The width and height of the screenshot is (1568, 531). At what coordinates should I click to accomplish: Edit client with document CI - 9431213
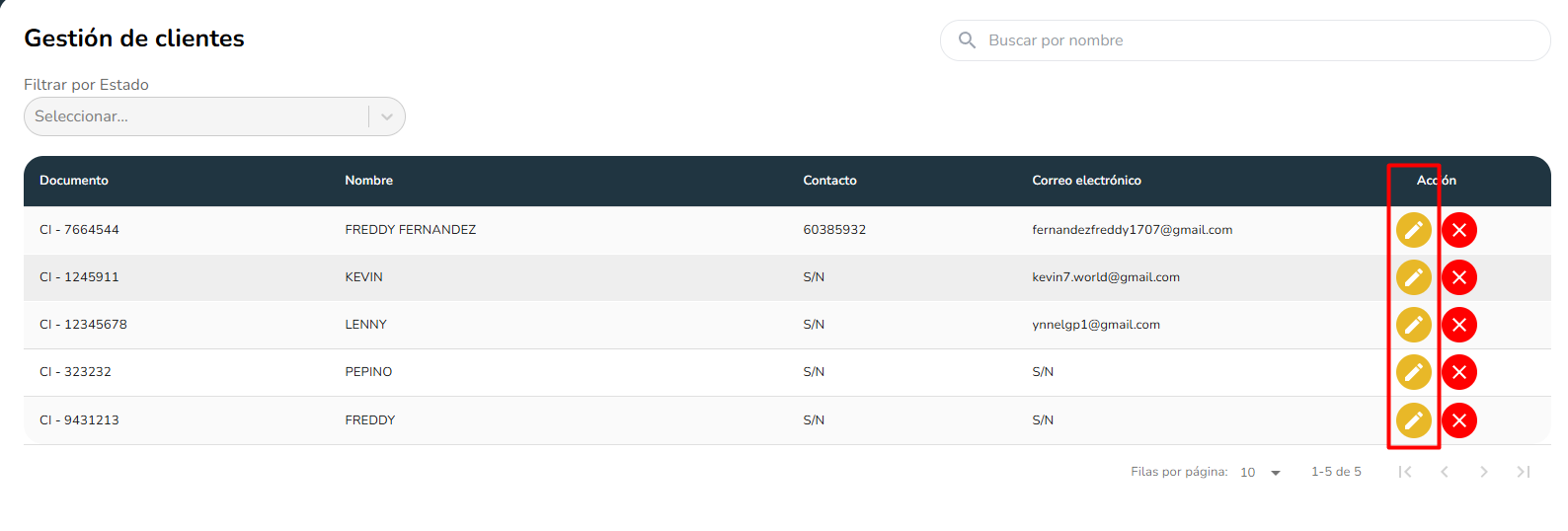[1413, 420]
